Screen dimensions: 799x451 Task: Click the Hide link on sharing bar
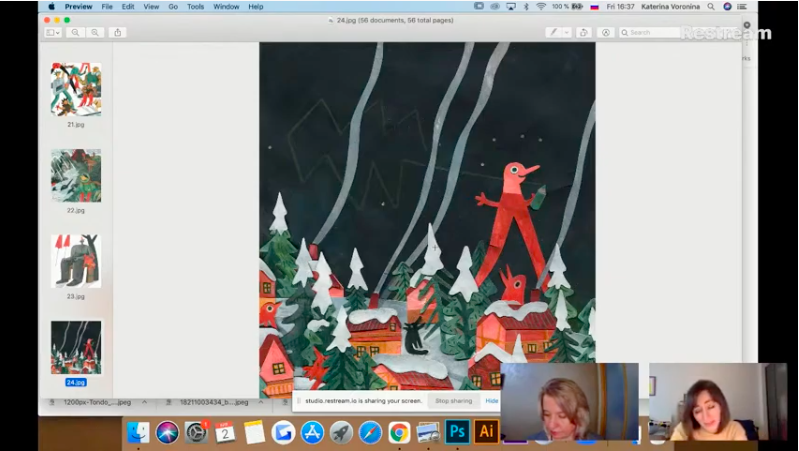coord(491,401)
